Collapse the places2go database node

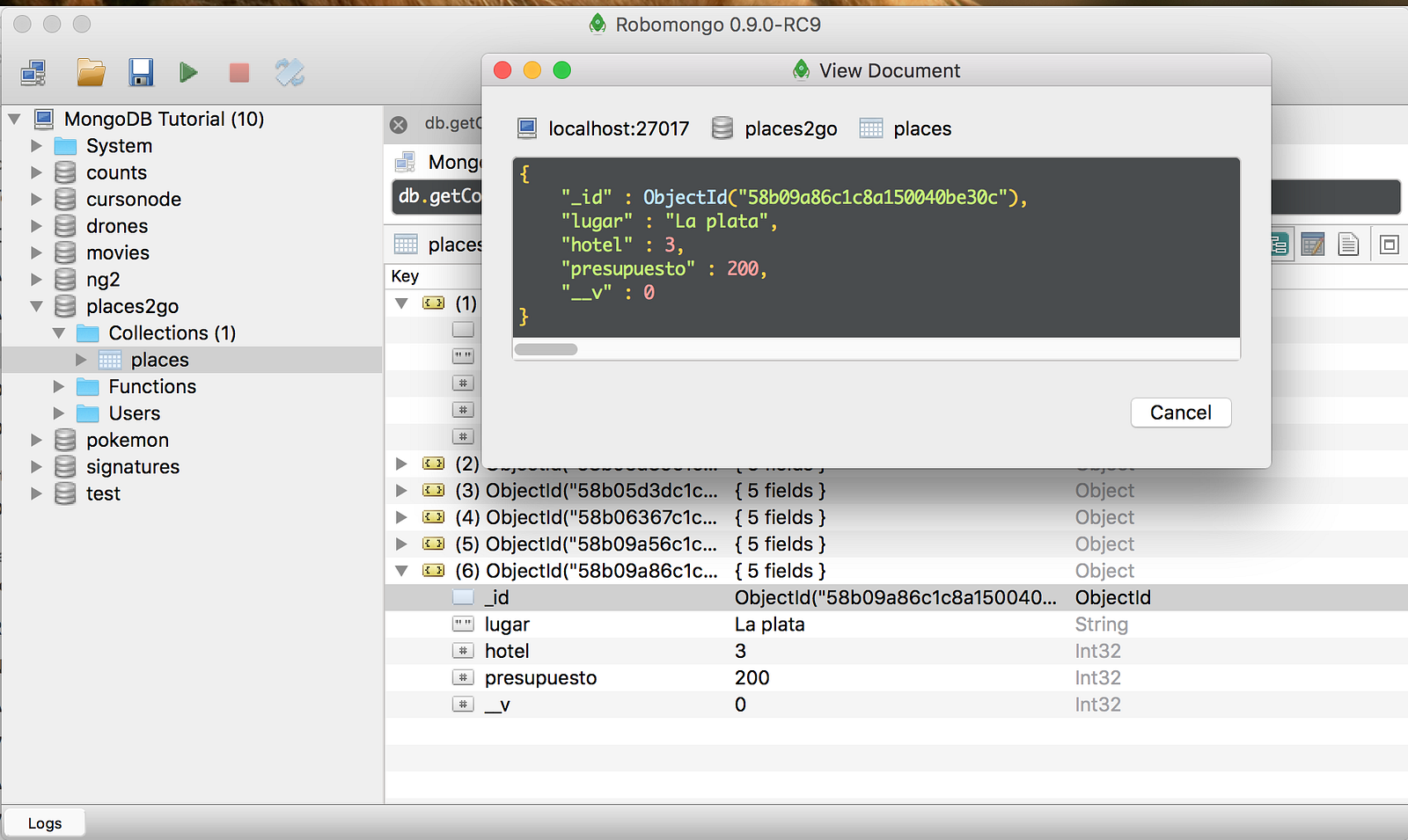click(36, 306)
